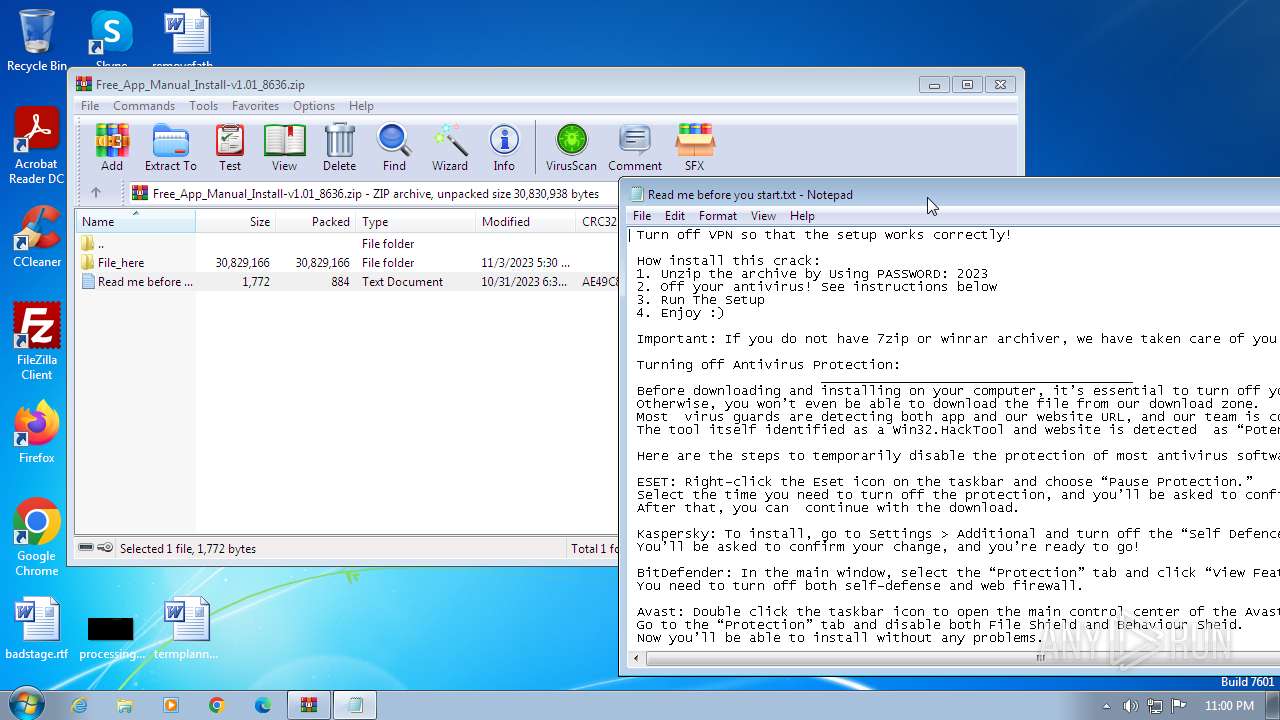Viewport: 1280px width, 720px height.
Task: Open Notepad Help menu
Action: coord(802,216)
